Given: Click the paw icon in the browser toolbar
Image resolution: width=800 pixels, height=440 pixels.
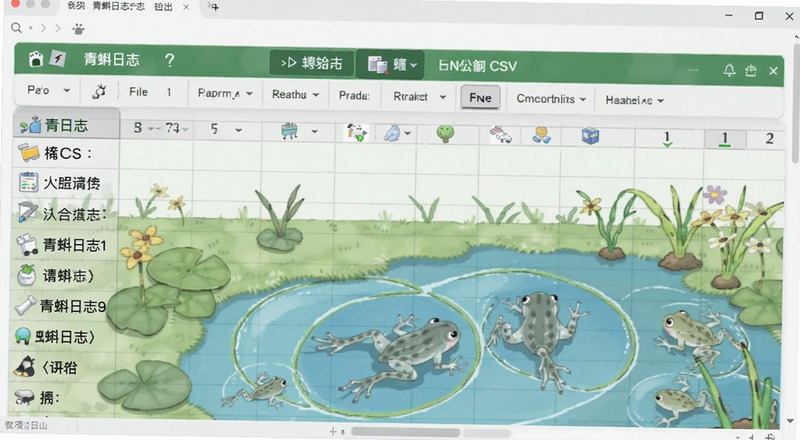Looking at the screenshot, I should click(x=78, y=29).
